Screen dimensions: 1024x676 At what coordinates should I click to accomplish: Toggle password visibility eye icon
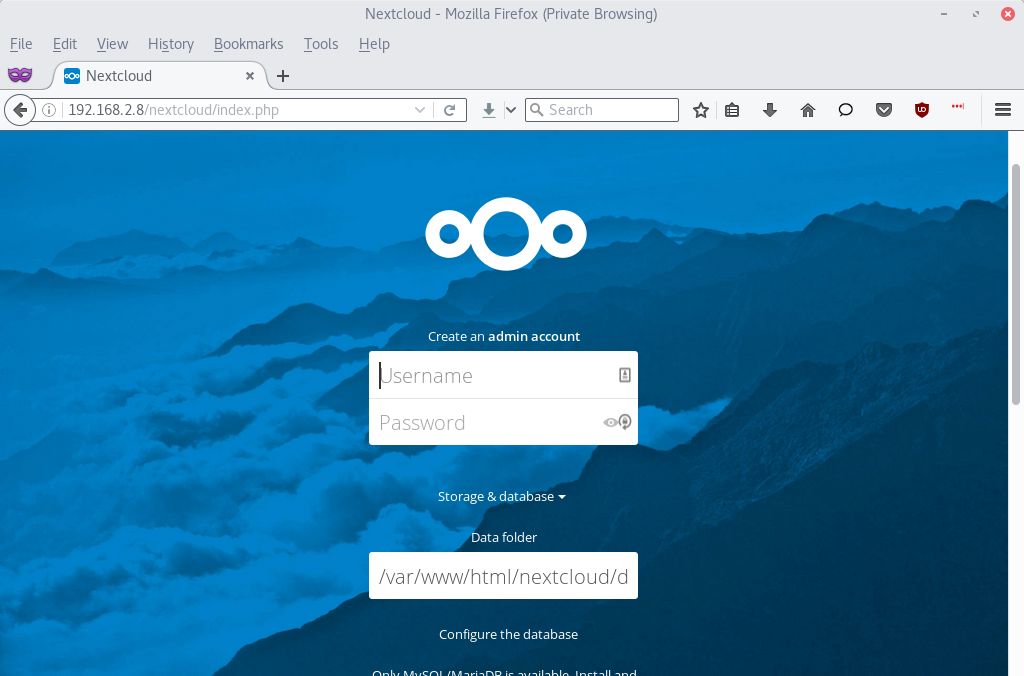point(610,423)
